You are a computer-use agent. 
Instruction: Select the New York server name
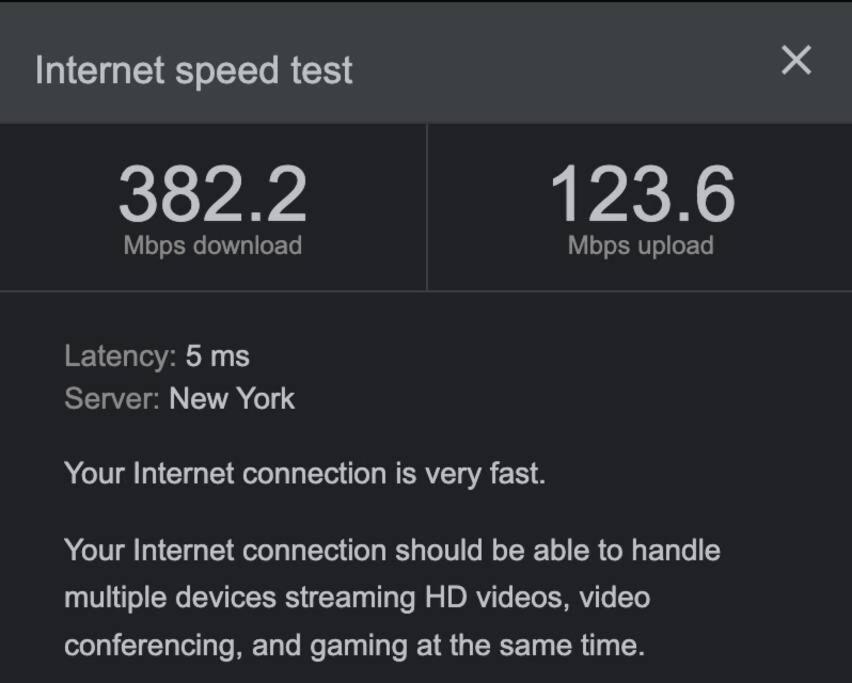[232, 399]
